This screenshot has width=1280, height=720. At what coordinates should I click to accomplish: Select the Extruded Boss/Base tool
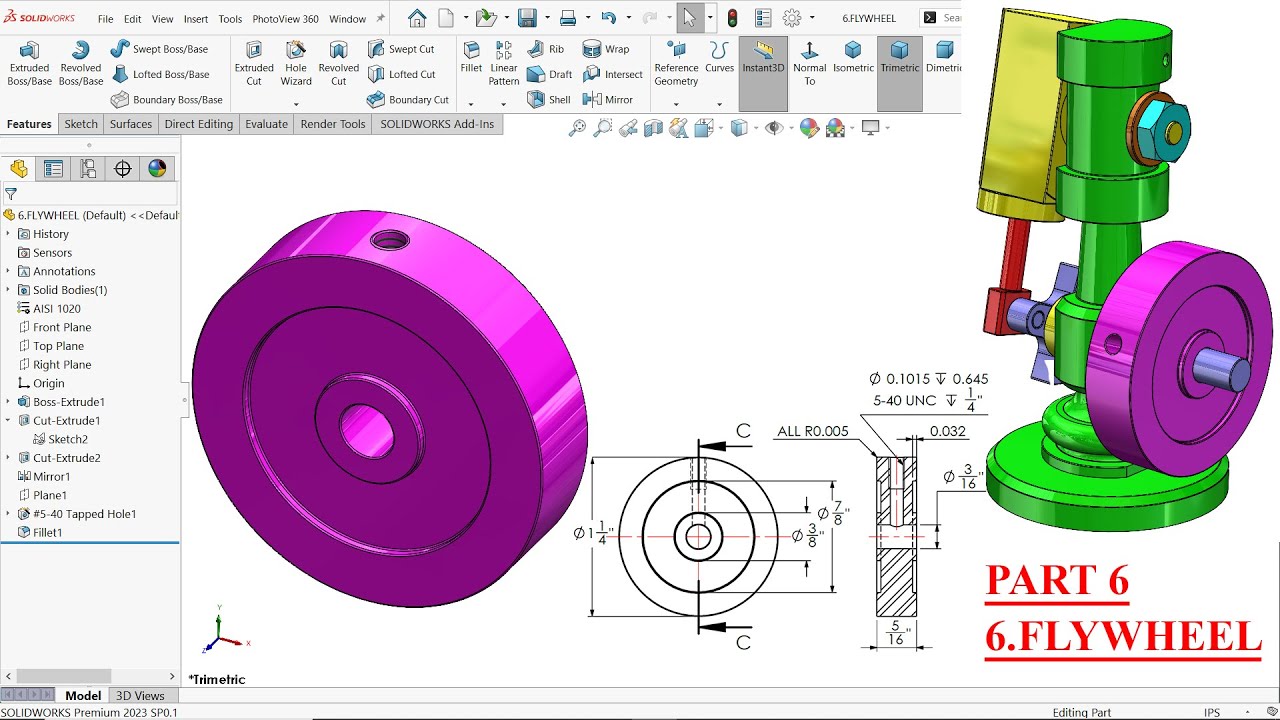point(29,64)
